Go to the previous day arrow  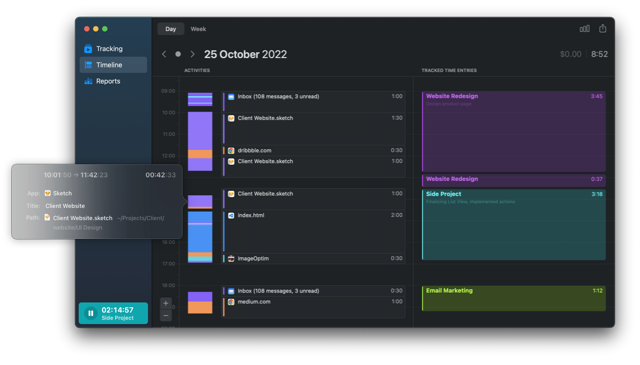tap(164, 54)
